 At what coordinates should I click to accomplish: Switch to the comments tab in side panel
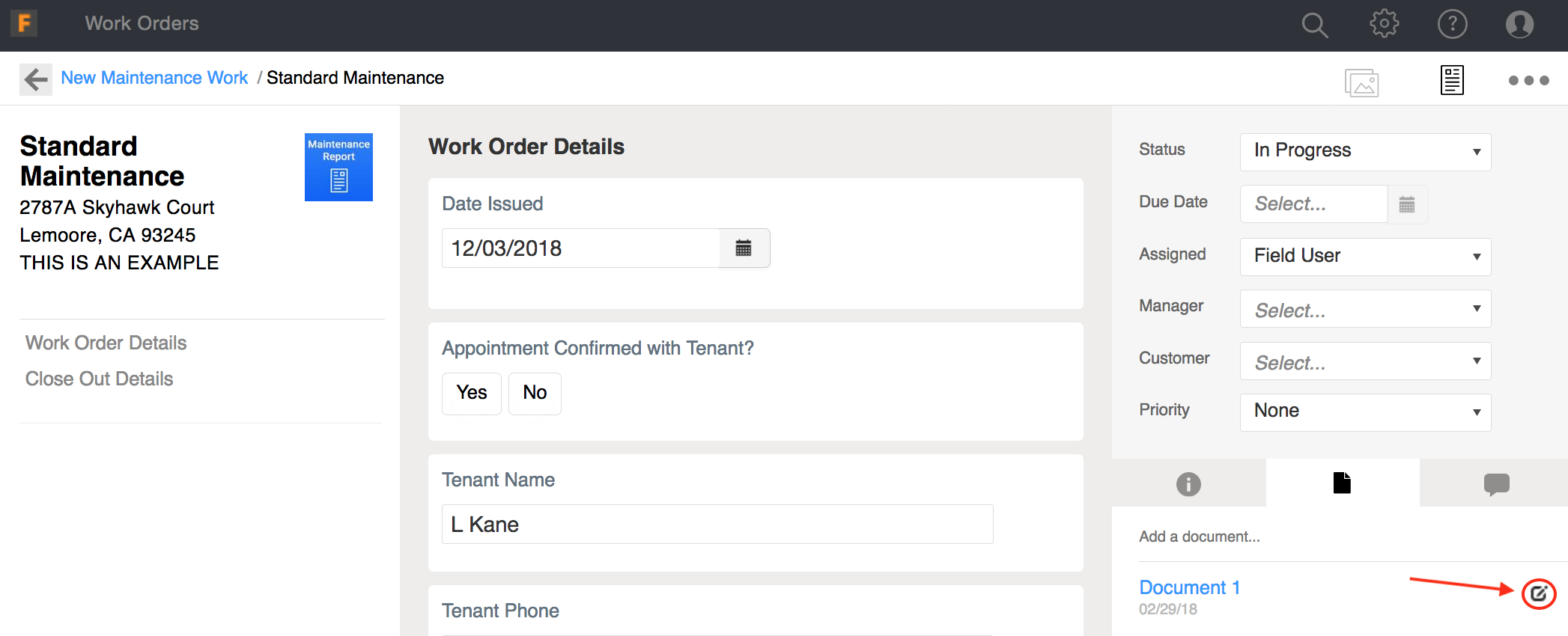tap(1496, 484)
